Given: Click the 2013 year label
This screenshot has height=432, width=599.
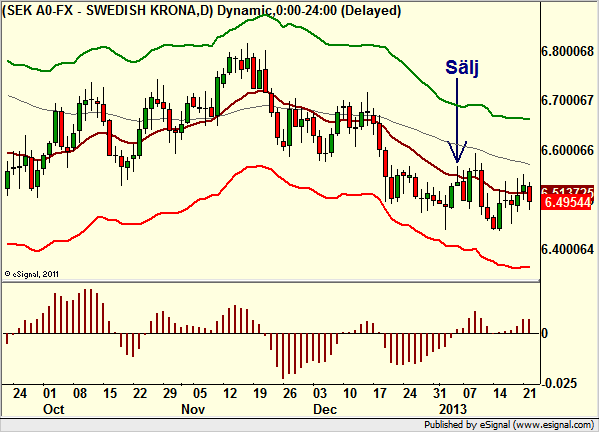Looking at the screenshot, I should tap(453, 409).
